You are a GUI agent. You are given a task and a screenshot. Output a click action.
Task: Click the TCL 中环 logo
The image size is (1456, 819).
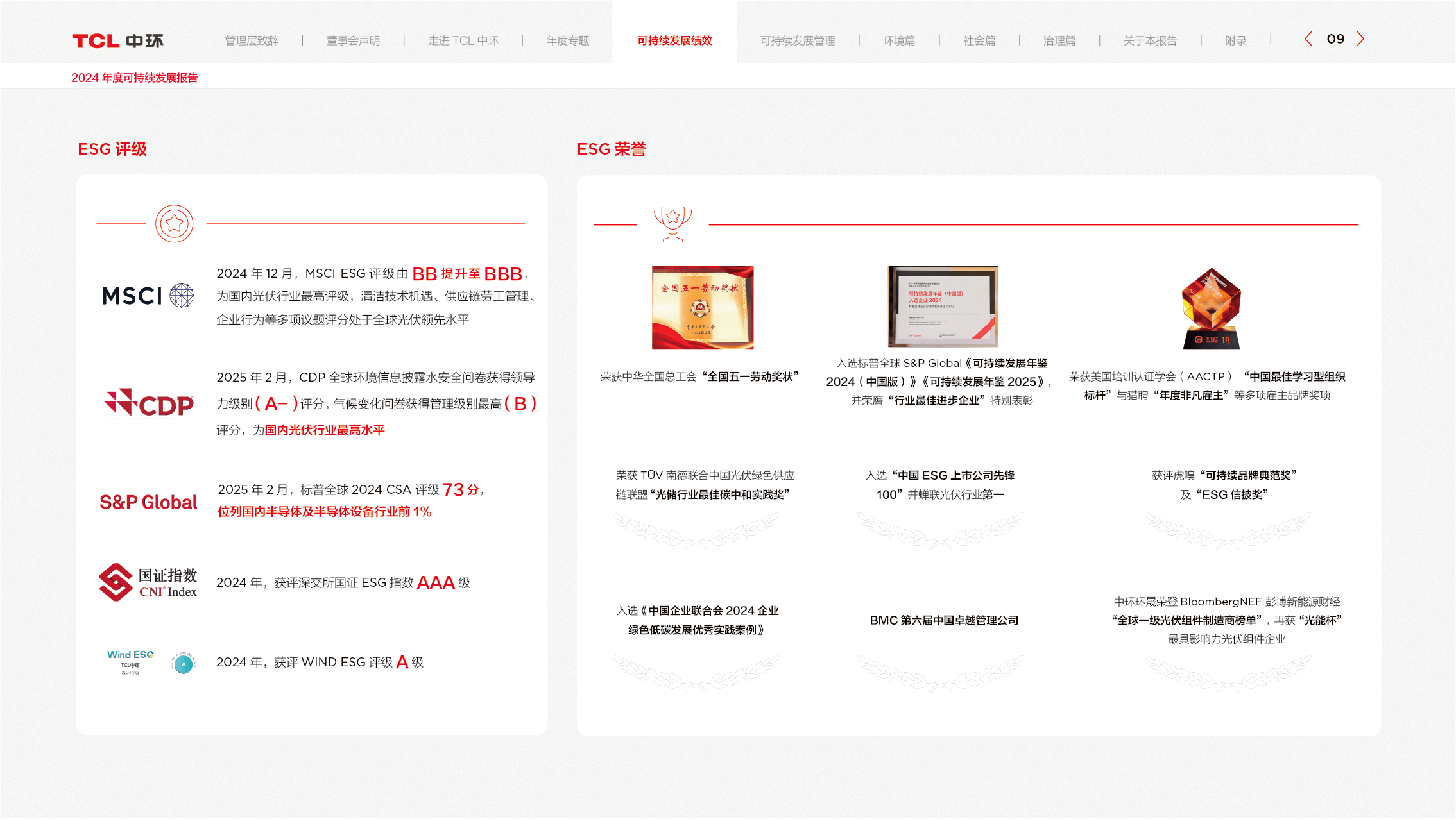coord(117,41)
